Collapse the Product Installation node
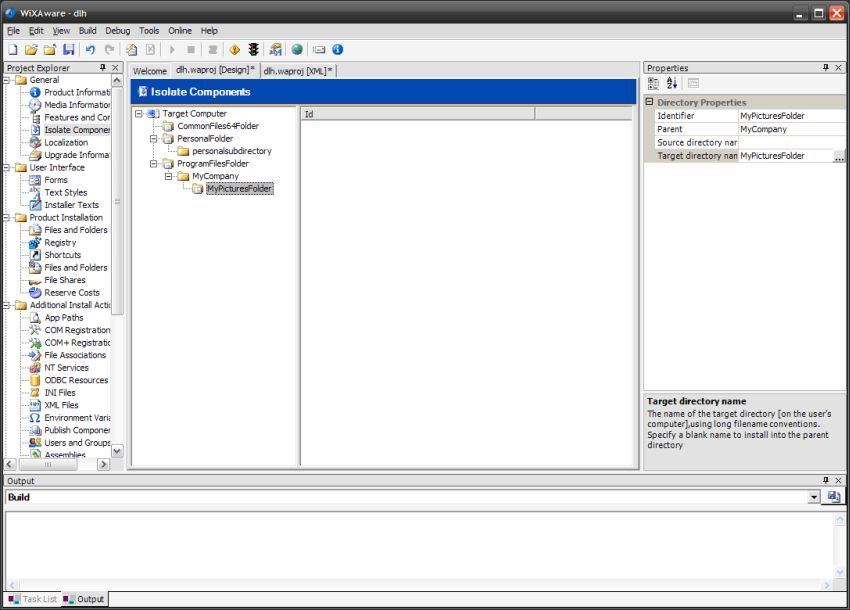 (x=7, y=217)
